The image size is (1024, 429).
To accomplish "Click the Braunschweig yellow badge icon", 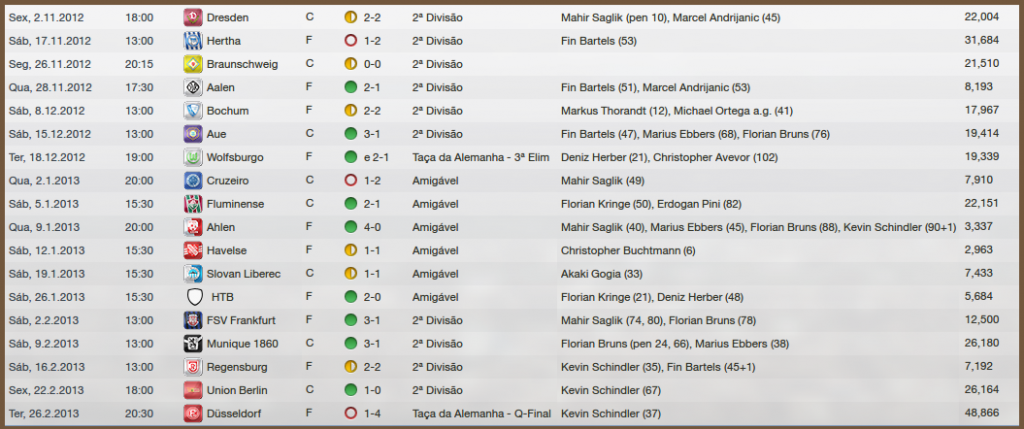I will click(x=193, y=64).
